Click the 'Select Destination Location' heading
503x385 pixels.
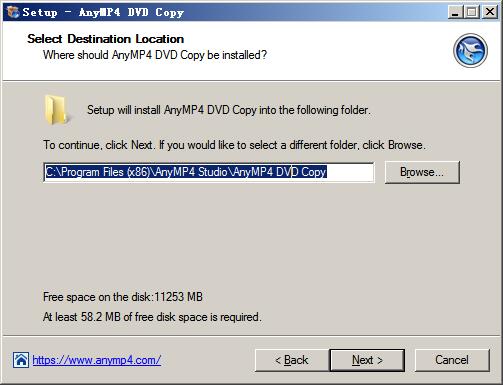click(106, 39)
